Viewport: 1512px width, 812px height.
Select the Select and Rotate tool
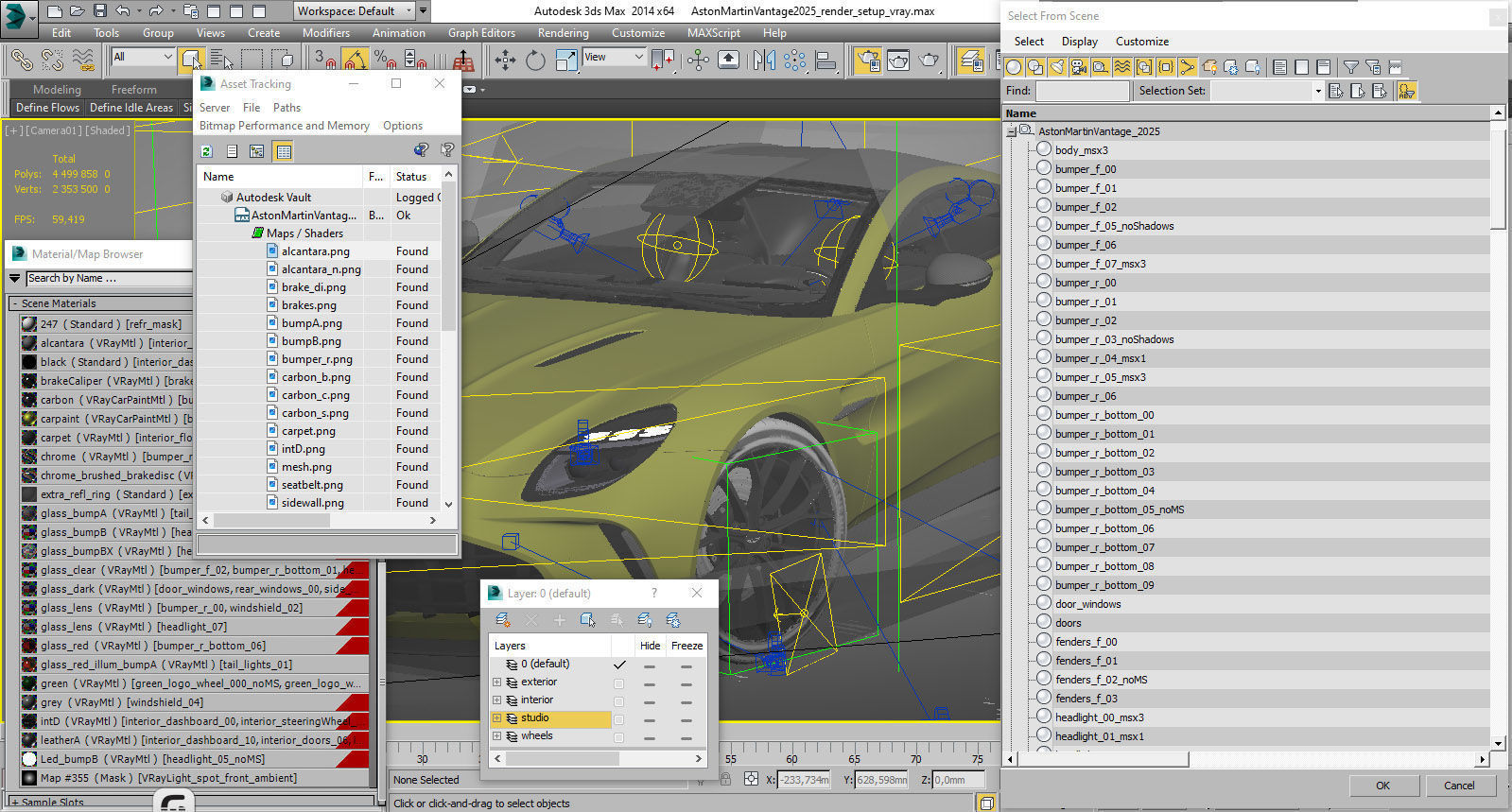[535, 60]
